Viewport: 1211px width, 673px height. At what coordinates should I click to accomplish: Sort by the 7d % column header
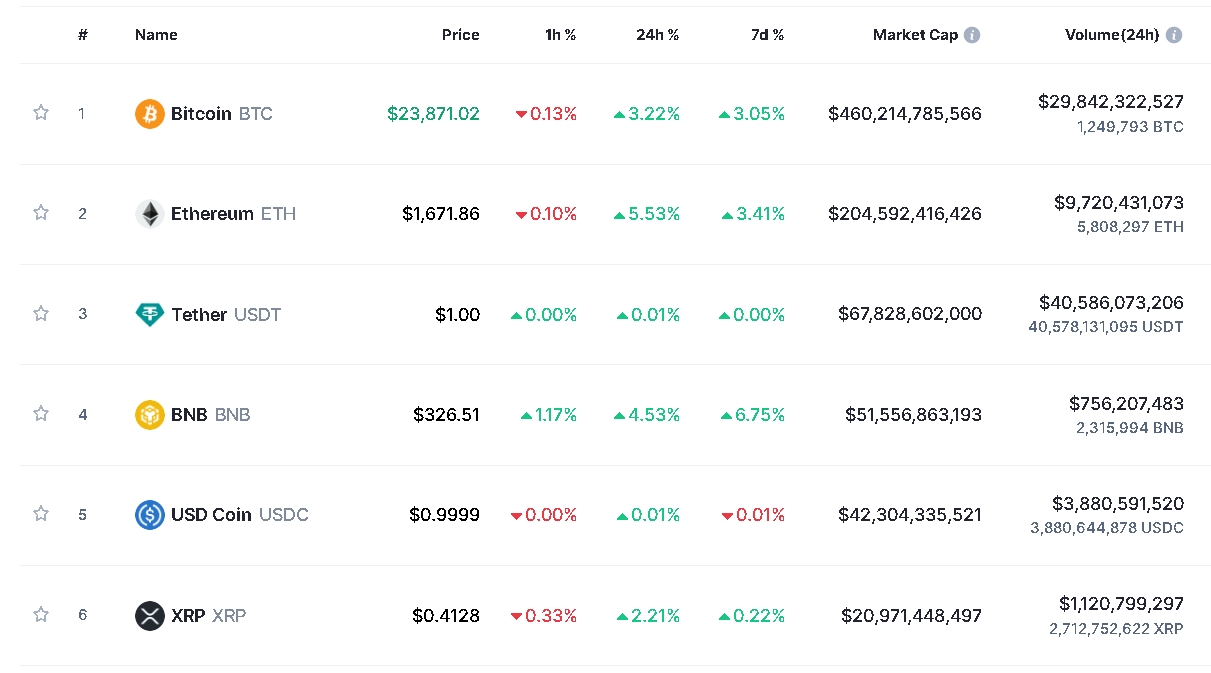(768, 35)
